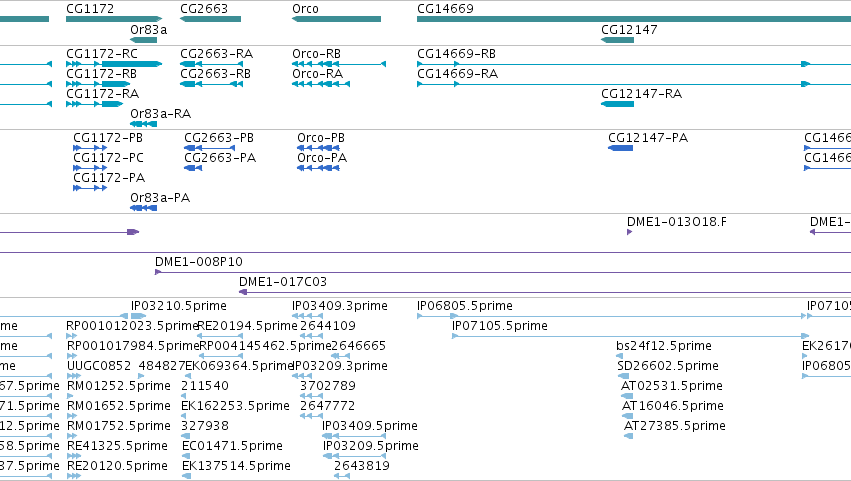This screenshot has height=481, width=851.
Task: Select the CG1172 gene bar
Action: 114,19
